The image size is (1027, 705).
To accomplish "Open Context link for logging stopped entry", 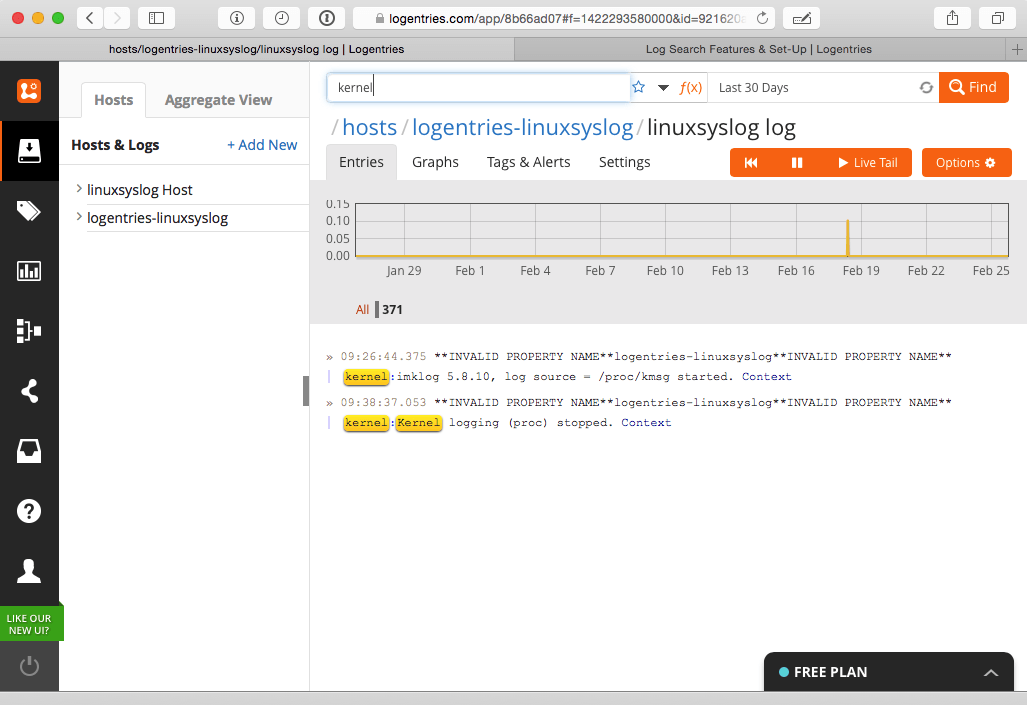I will [x=646, y=423].
